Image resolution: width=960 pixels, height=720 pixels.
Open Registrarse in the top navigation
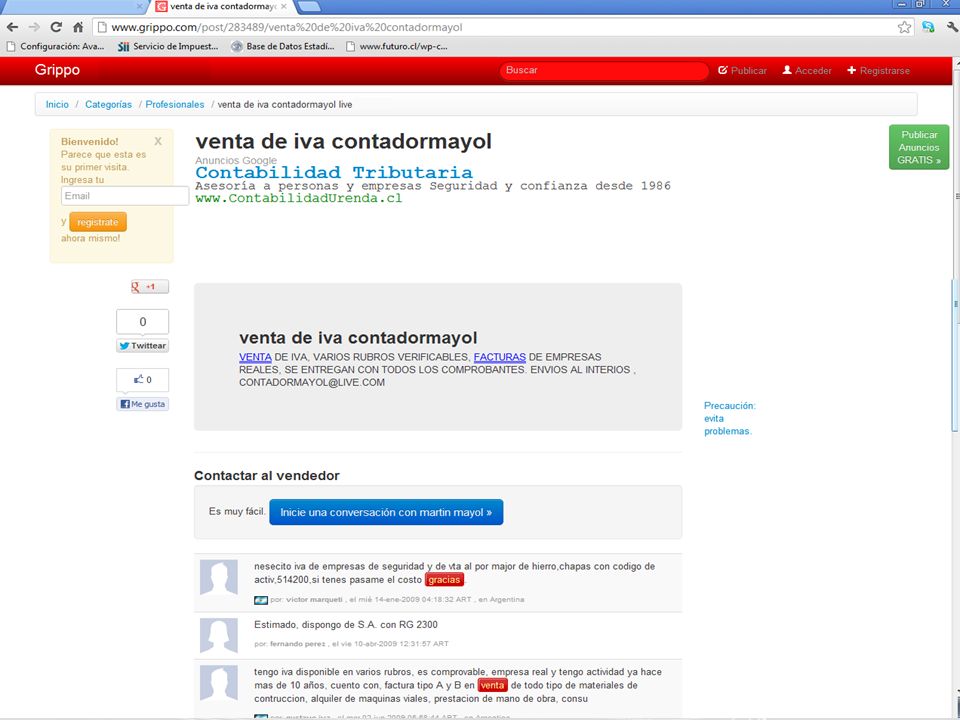(x=879, y=70)
